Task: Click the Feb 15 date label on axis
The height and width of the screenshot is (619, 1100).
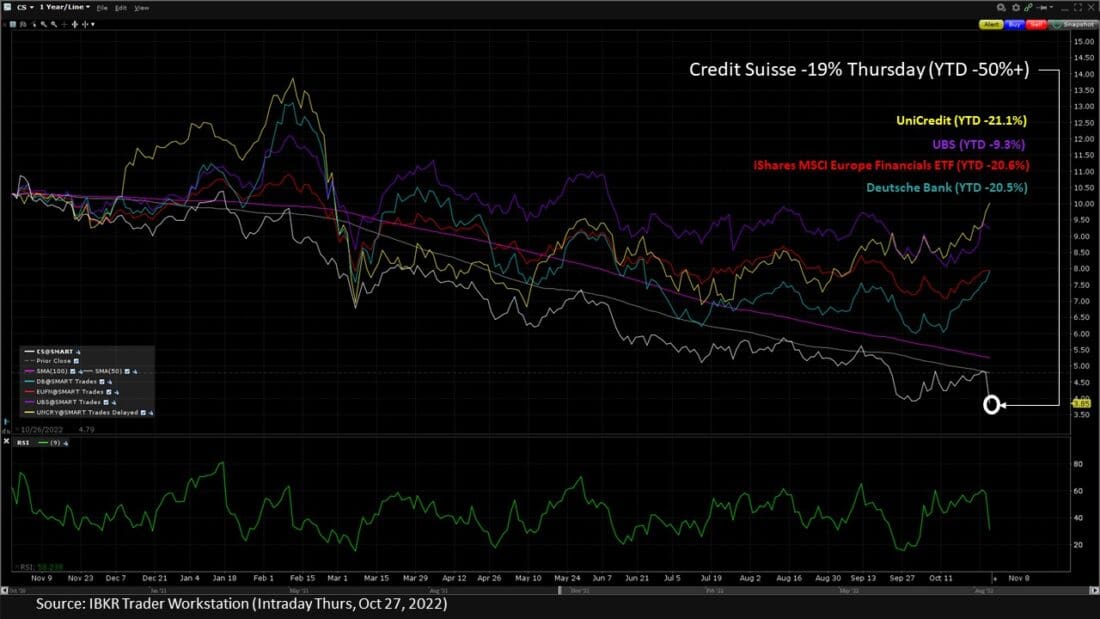Action: 302,578
